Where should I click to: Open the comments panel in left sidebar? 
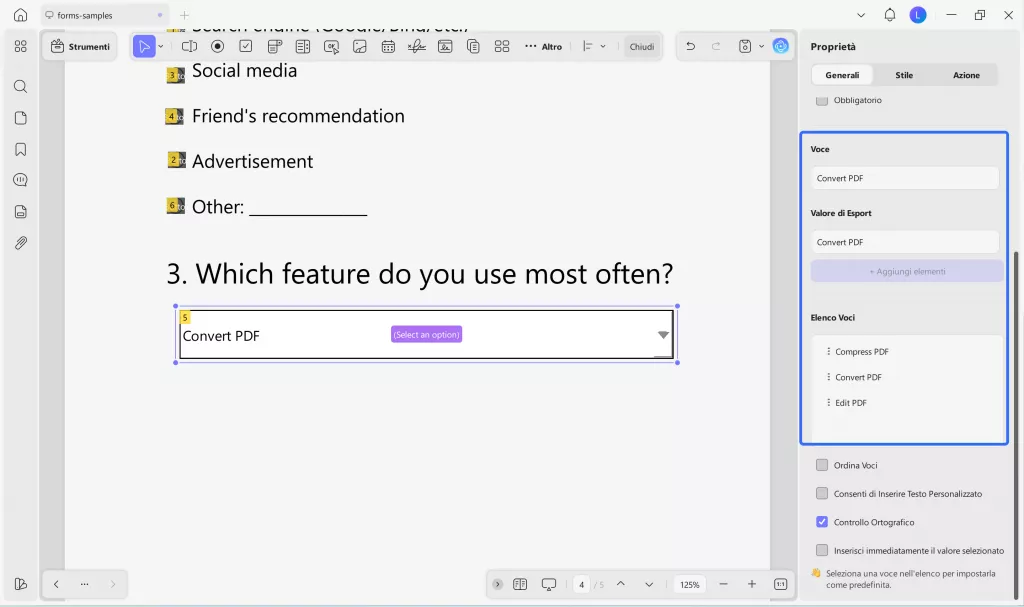[x=20, y=180]
